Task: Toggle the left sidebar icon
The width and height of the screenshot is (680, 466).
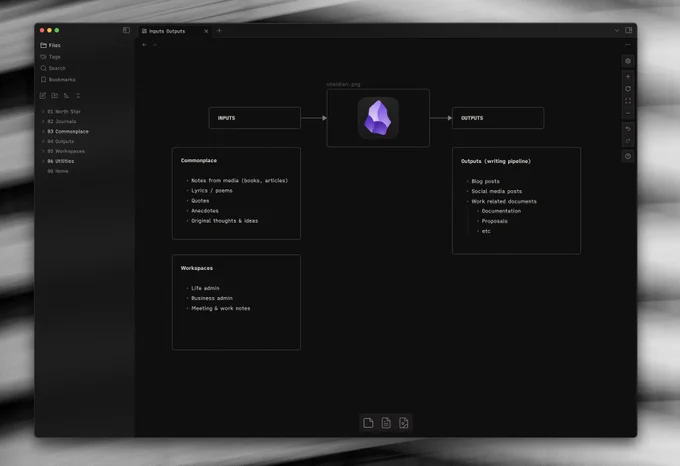Action: (x=126, y=30)
